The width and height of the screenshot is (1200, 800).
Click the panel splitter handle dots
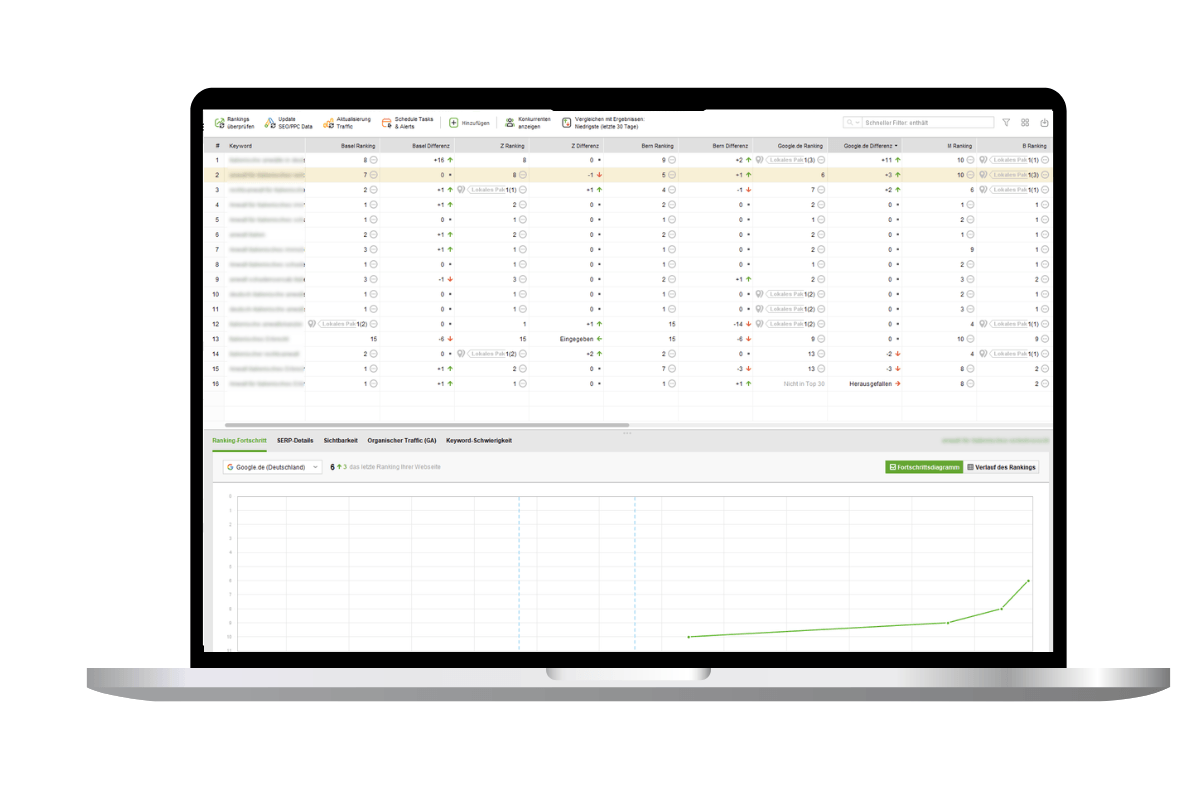point(627,432)
